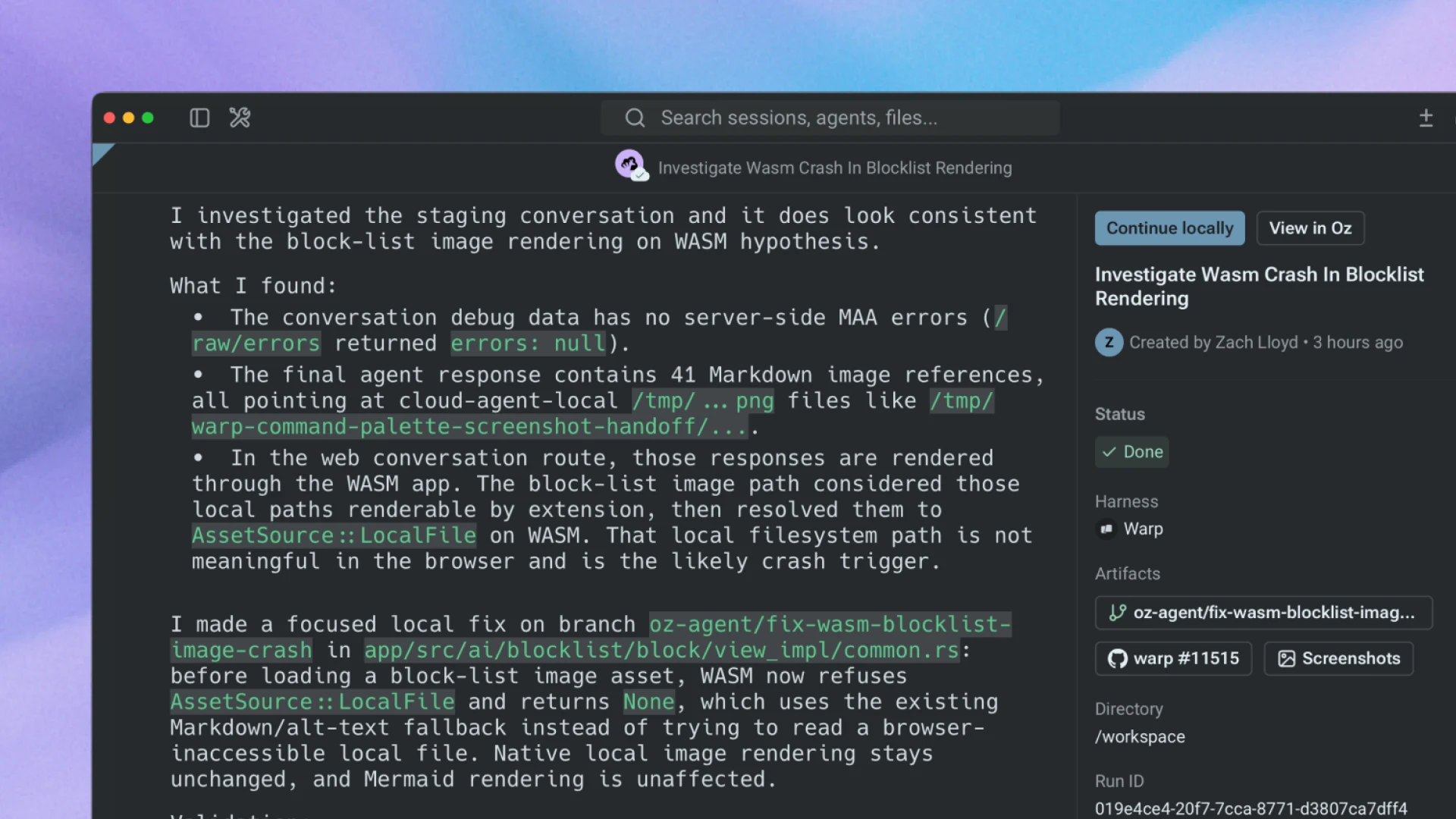Minimize window using yellow button
Image resolution: width=1456 pixels, height=819 pixels.
click(128, 118)
